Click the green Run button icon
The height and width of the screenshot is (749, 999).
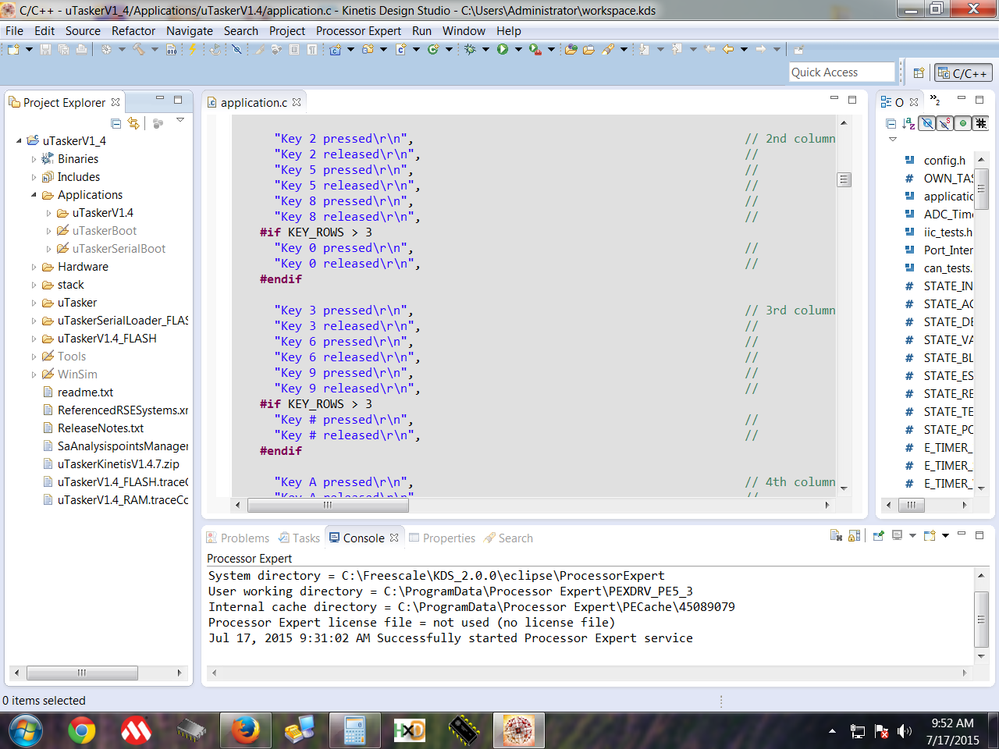coord(503,49)
